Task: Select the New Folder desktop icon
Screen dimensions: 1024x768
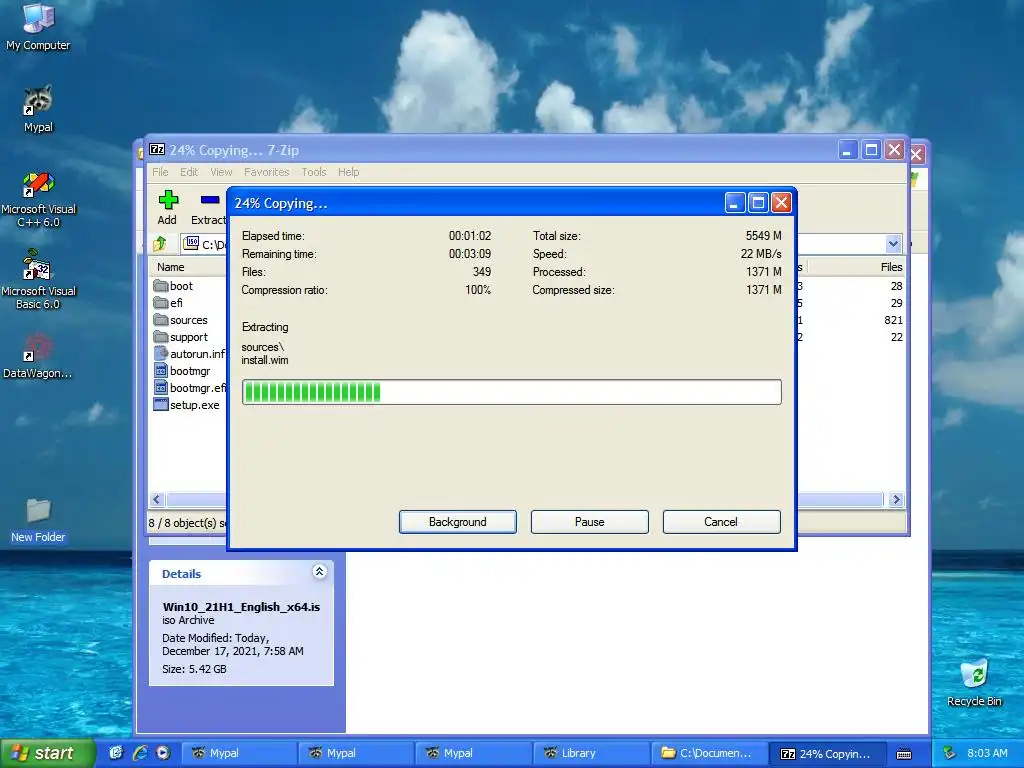Action: point(38,520)
